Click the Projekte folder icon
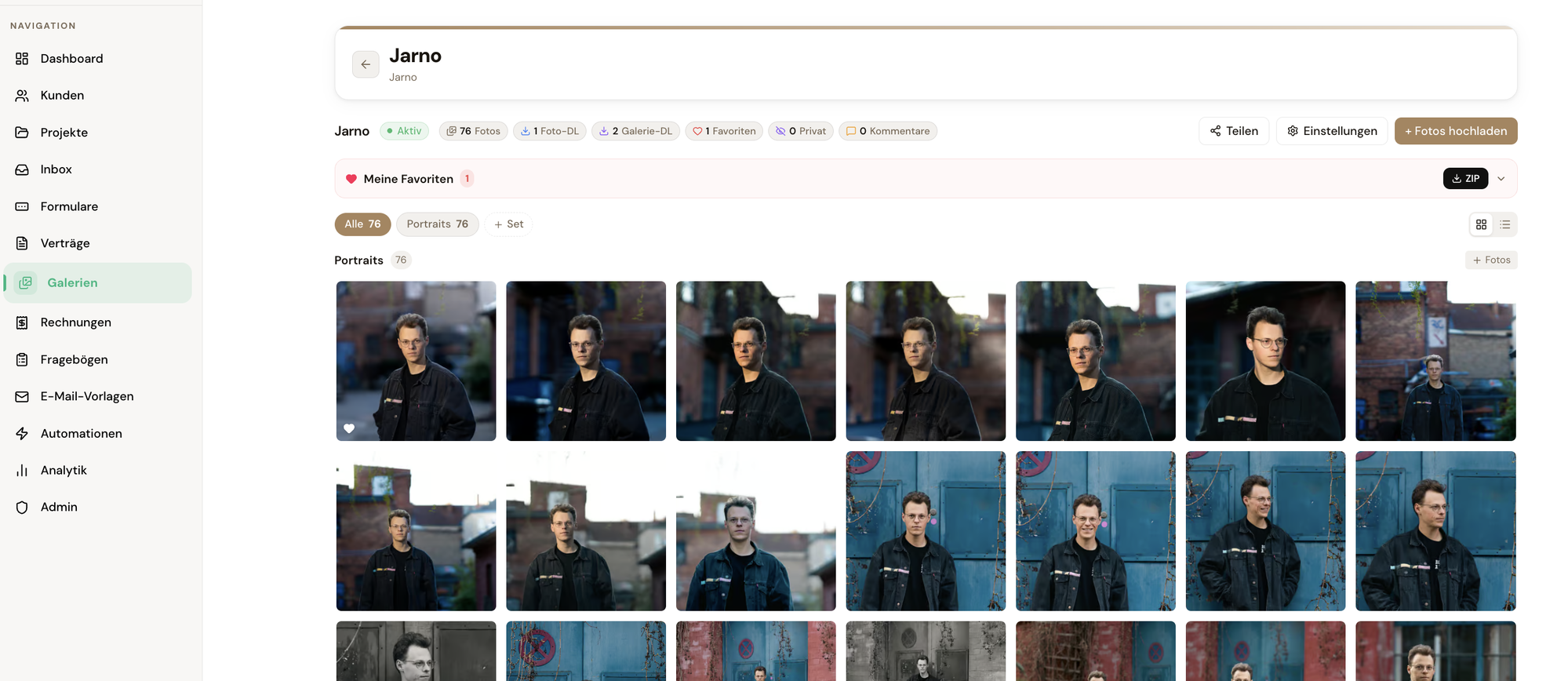Viewport: 1568px width, 681px height. [x=22, y=133]
